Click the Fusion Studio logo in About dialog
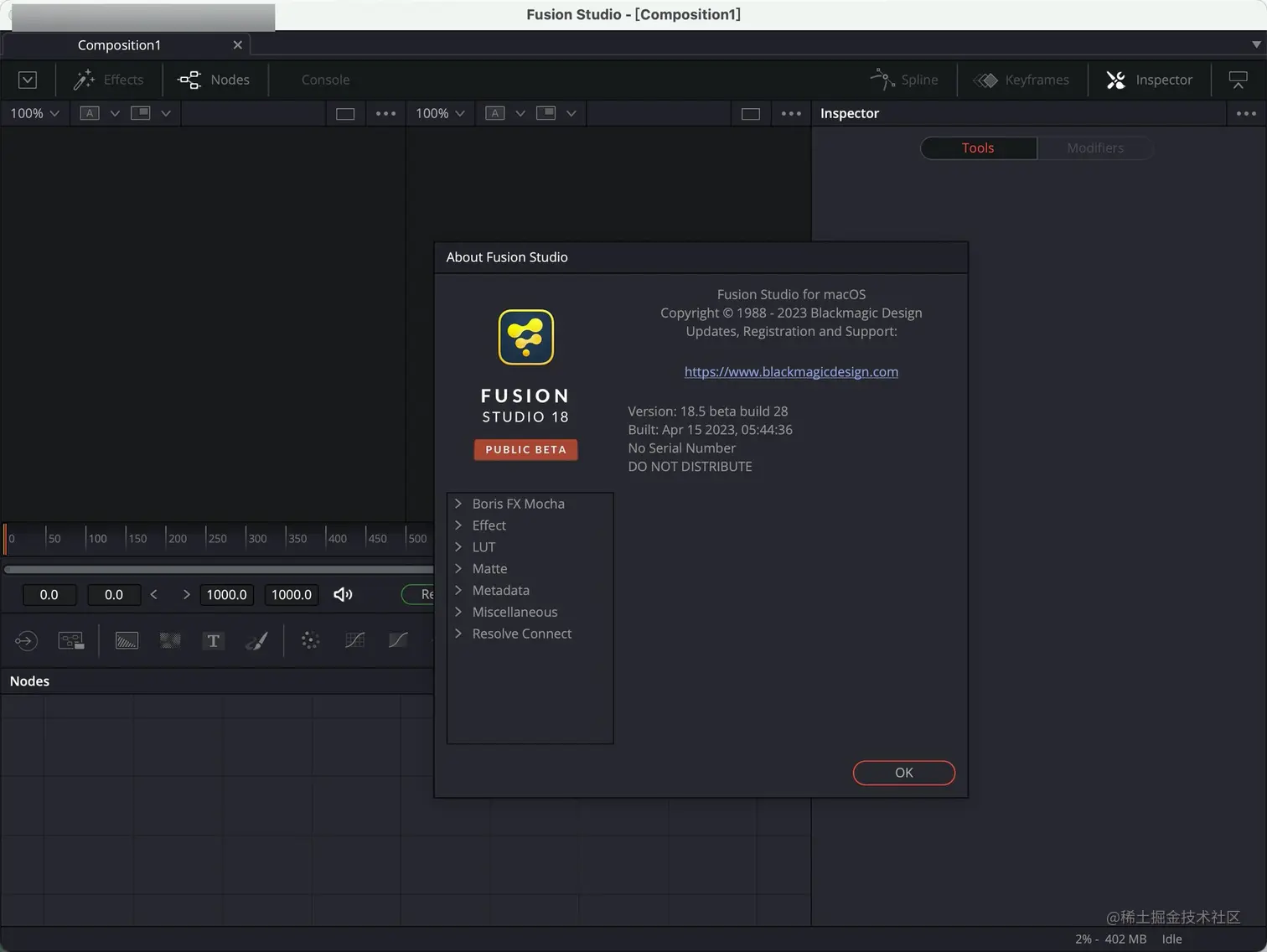Image resolution: width=1267 pixels, height=952 pixels. (526, 337)
